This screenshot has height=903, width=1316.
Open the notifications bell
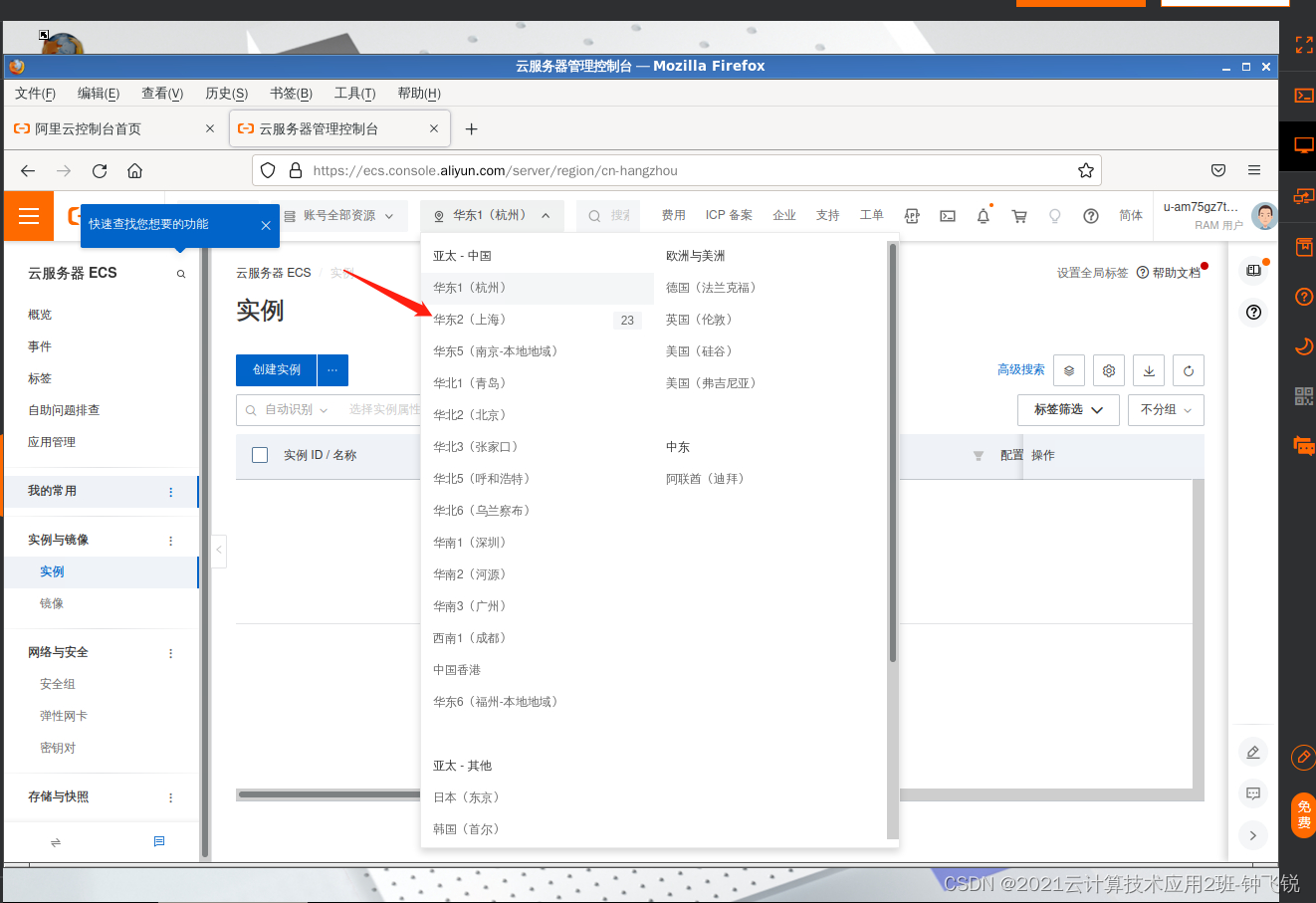click(984, 216)
